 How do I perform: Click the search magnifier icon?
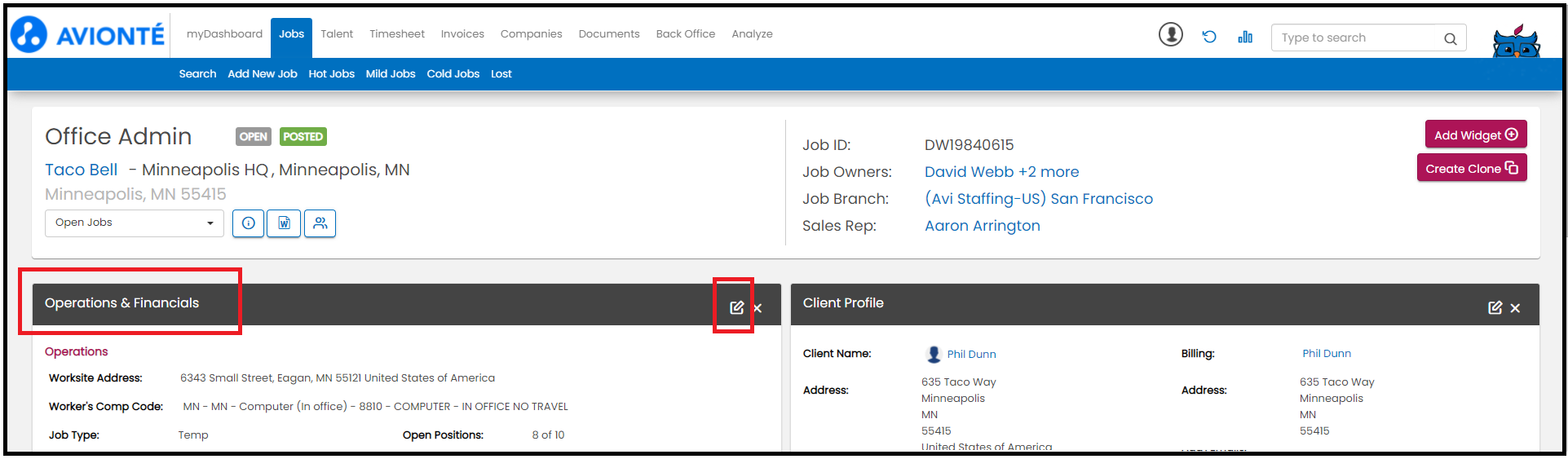pyautogui.click(x=1450, y=38)
